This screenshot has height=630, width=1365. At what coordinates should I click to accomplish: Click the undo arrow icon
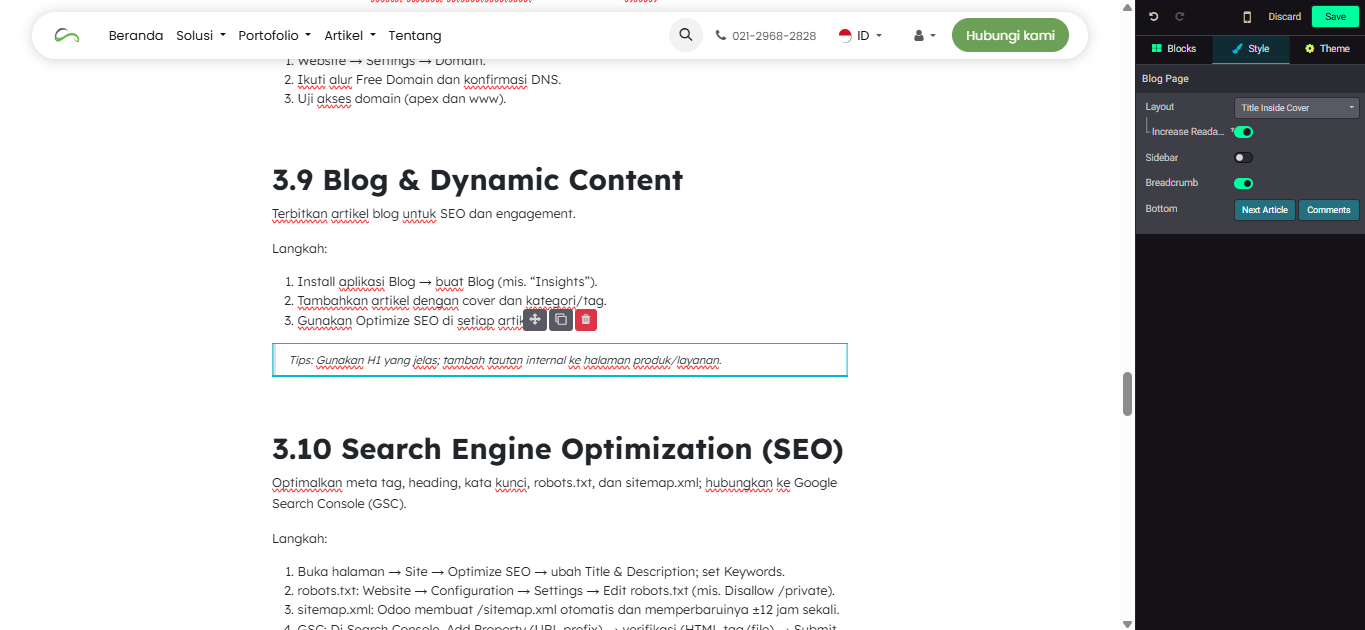[1154, 17]
